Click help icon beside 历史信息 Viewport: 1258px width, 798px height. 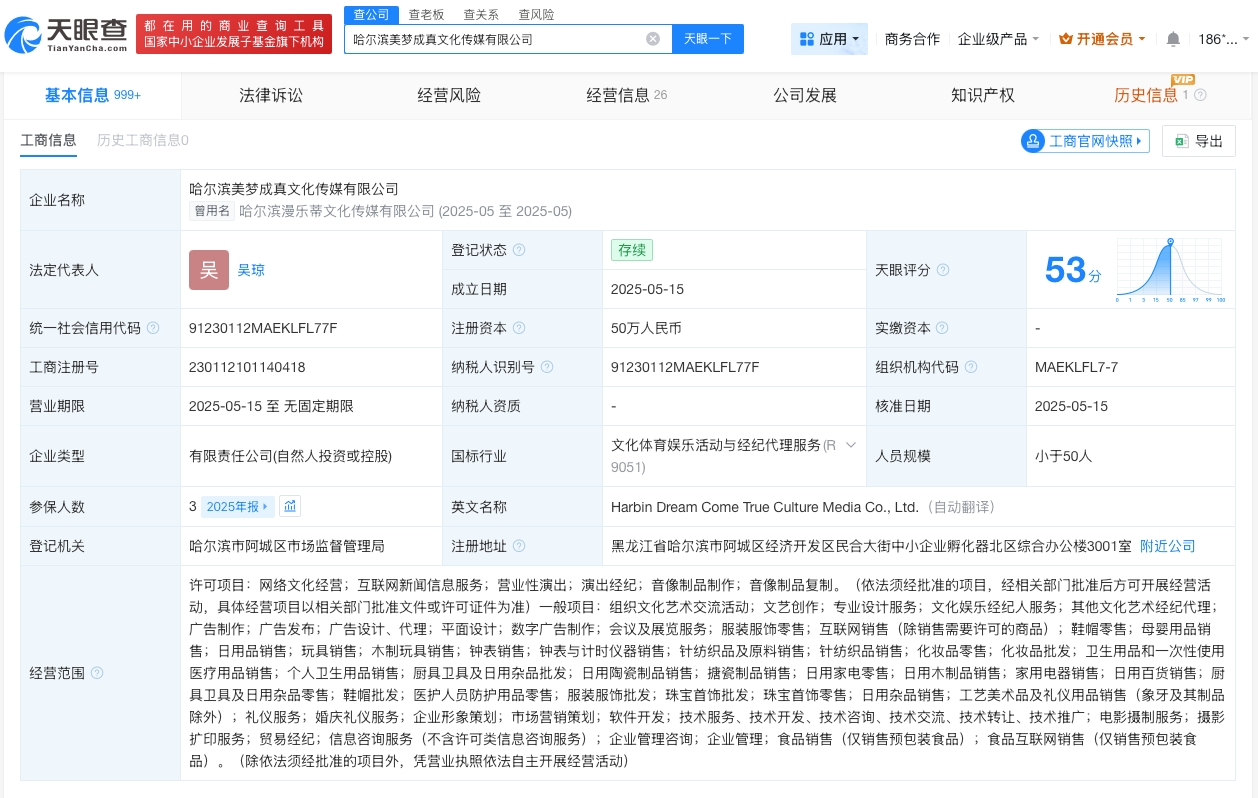click(x=1201, y=95)
